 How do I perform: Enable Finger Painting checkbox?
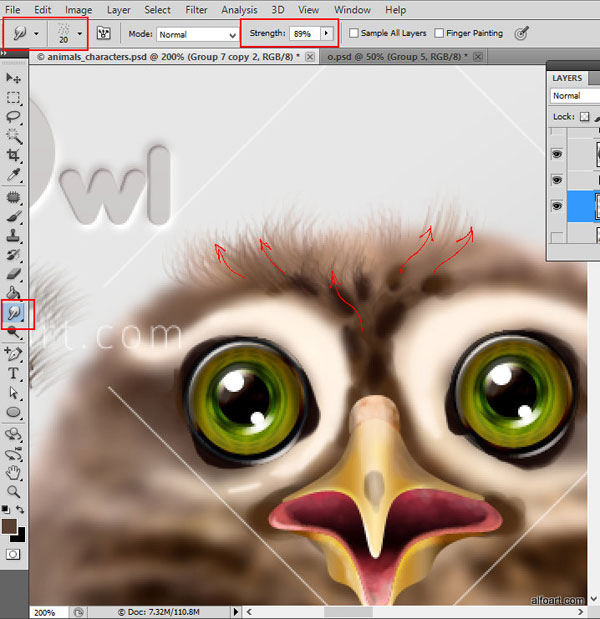(439, 33)
